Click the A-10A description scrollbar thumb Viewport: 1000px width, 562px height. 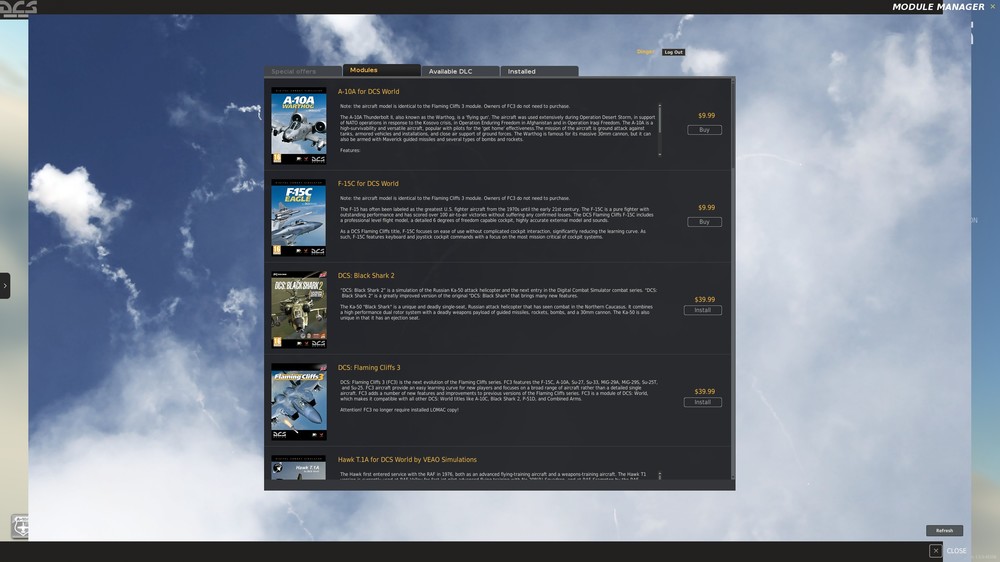659,119
